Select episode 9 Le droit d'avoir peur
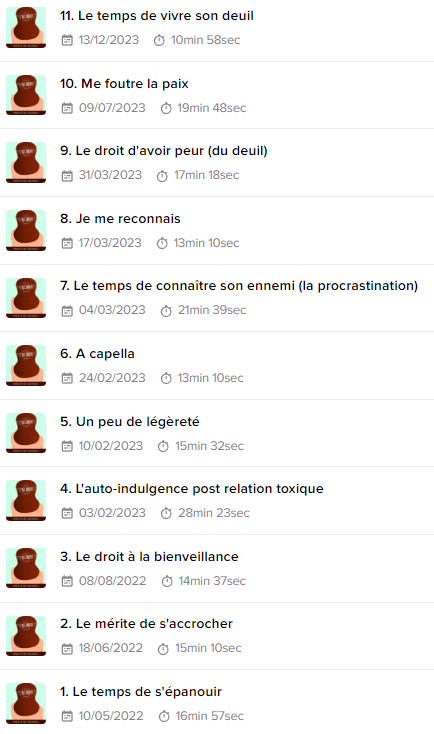Image resolution: width=434 pixels, height=734 pixels. point(163,151)
